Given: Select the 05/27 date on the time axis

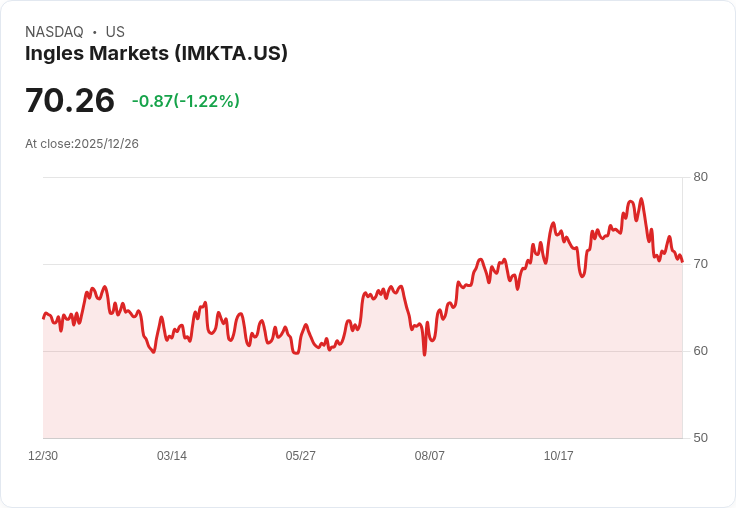Looking at the screenshot, I should [301, 456].
